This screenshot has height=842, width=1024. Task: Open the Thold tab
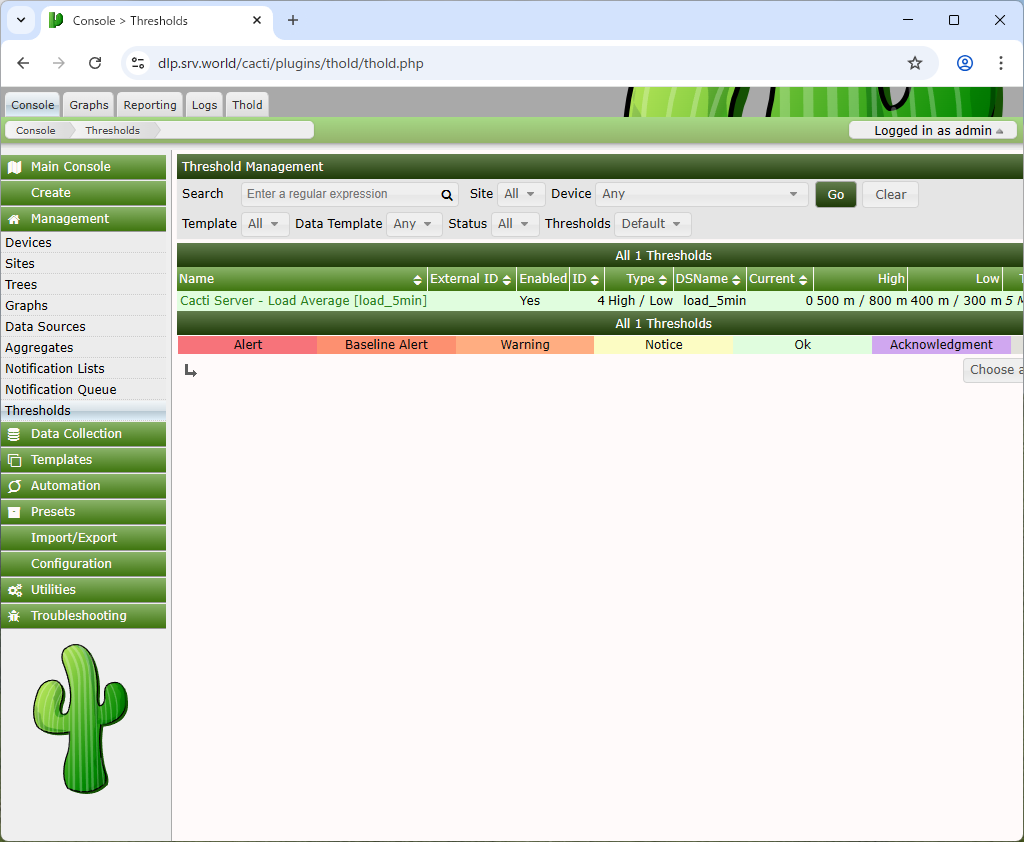click(247, 105)
